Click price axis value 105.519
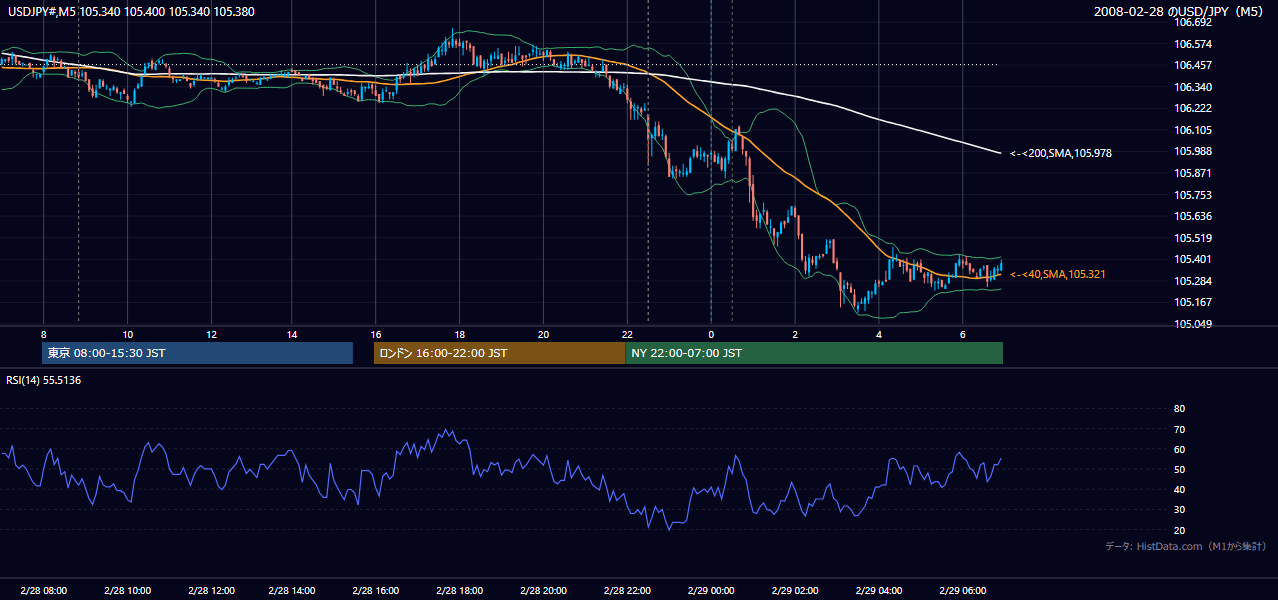This screenshot has width=1278, height=600. click(x=1194, y=238)
